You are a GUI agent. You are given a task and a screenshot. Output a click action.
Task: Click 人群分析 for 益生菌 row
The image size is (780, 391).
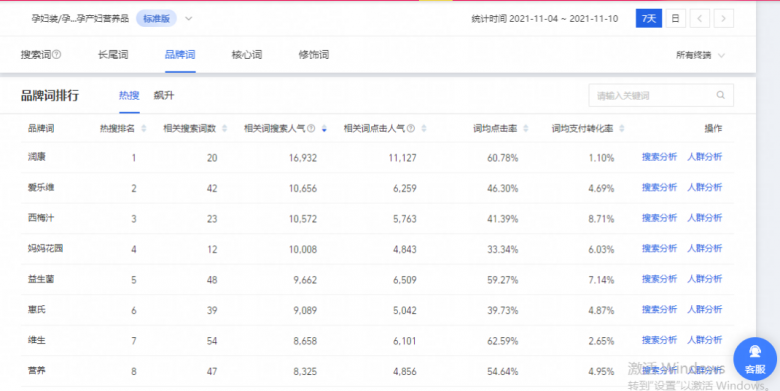pyautogui.click(x=704, y=279)
